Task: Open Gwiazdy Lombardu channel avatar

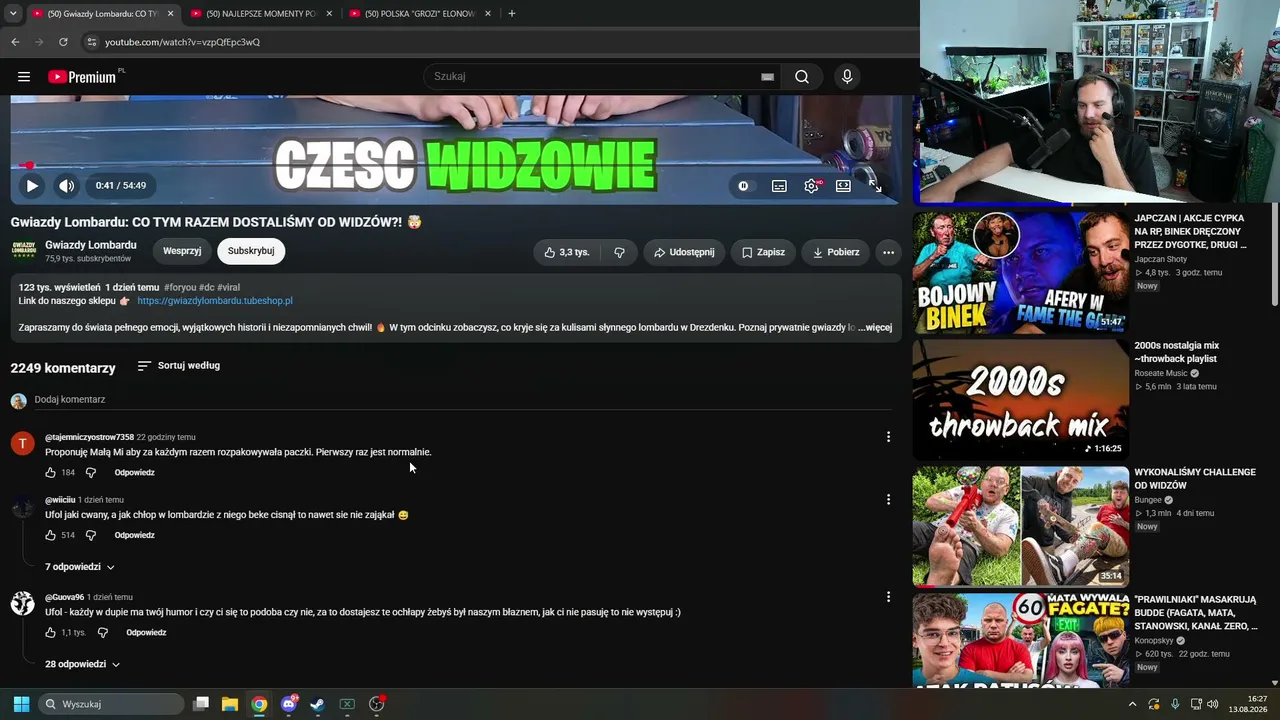Action: [x=24, y=251]
